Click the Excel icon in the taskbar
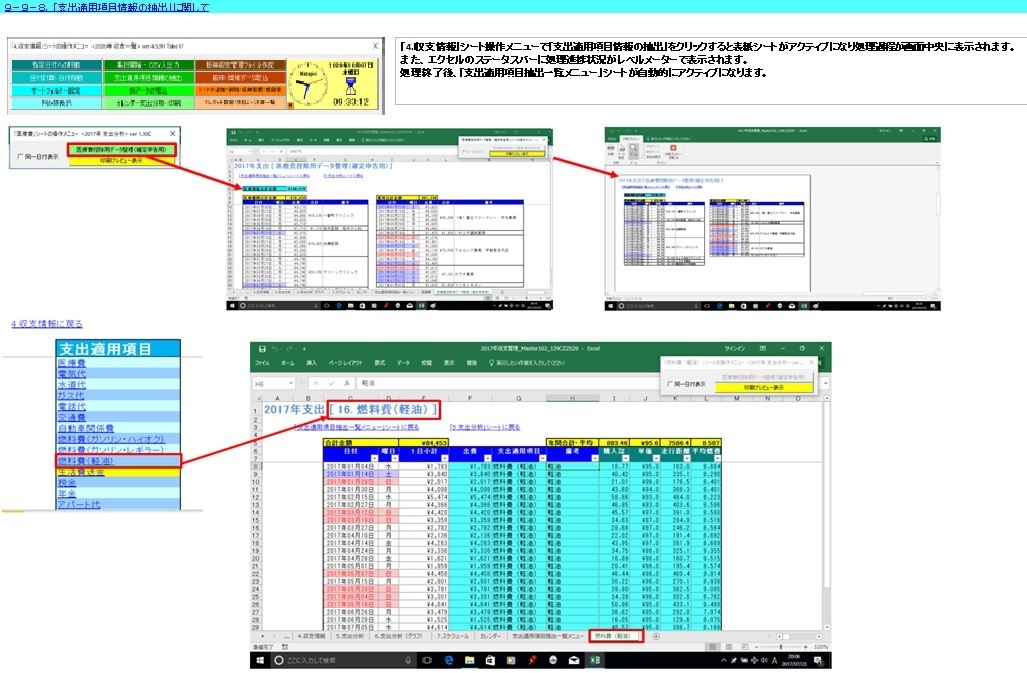The height and width of the screenshot is (673, 1027). pyautogui.click(x=595, y=660)
